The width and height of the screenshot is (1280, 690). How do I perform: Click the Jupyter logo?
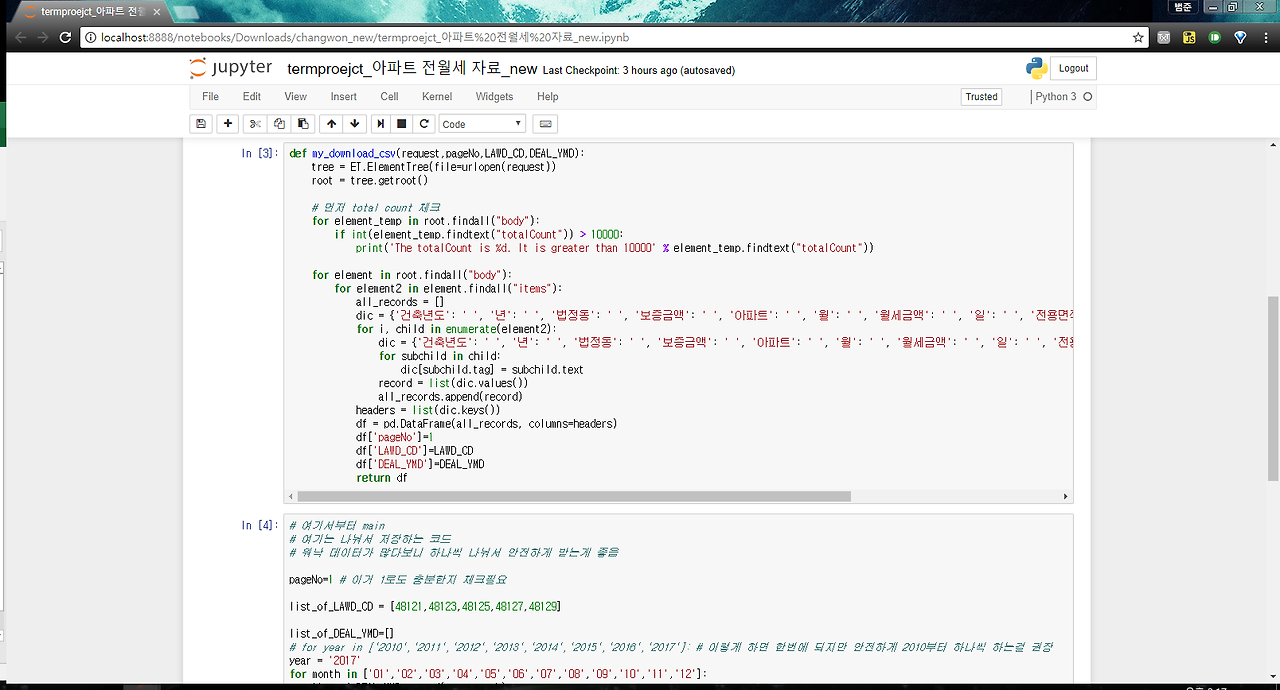tap(231, 68)
